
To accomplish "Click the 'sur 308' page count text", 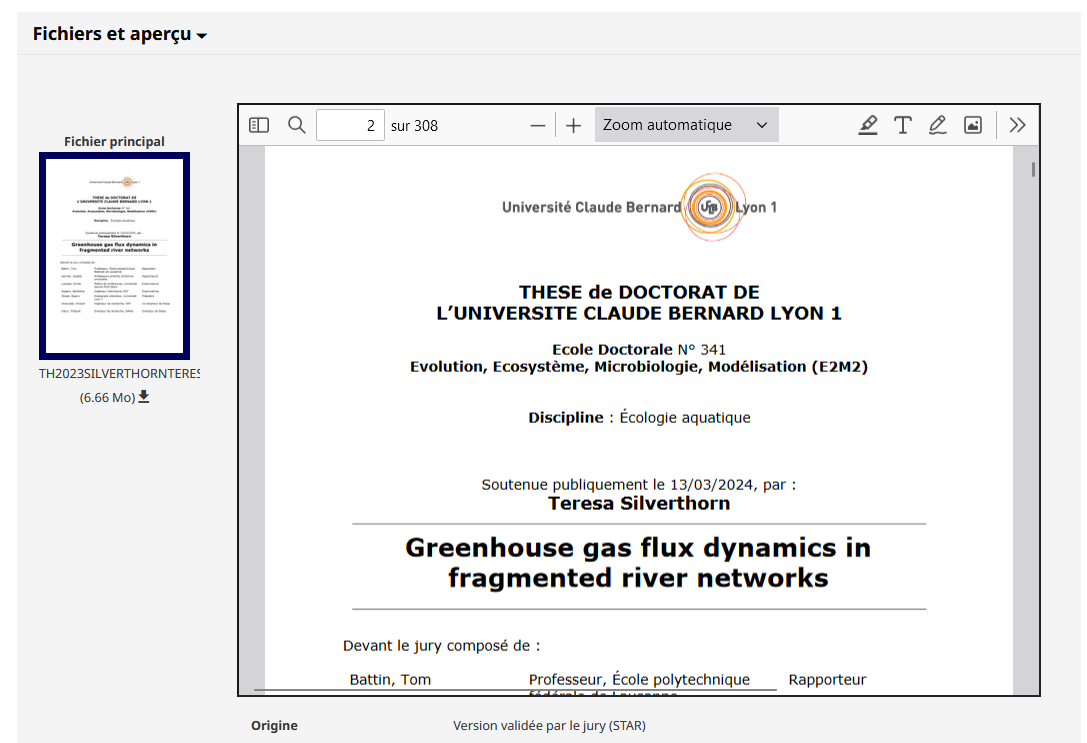I will [415, 126].
